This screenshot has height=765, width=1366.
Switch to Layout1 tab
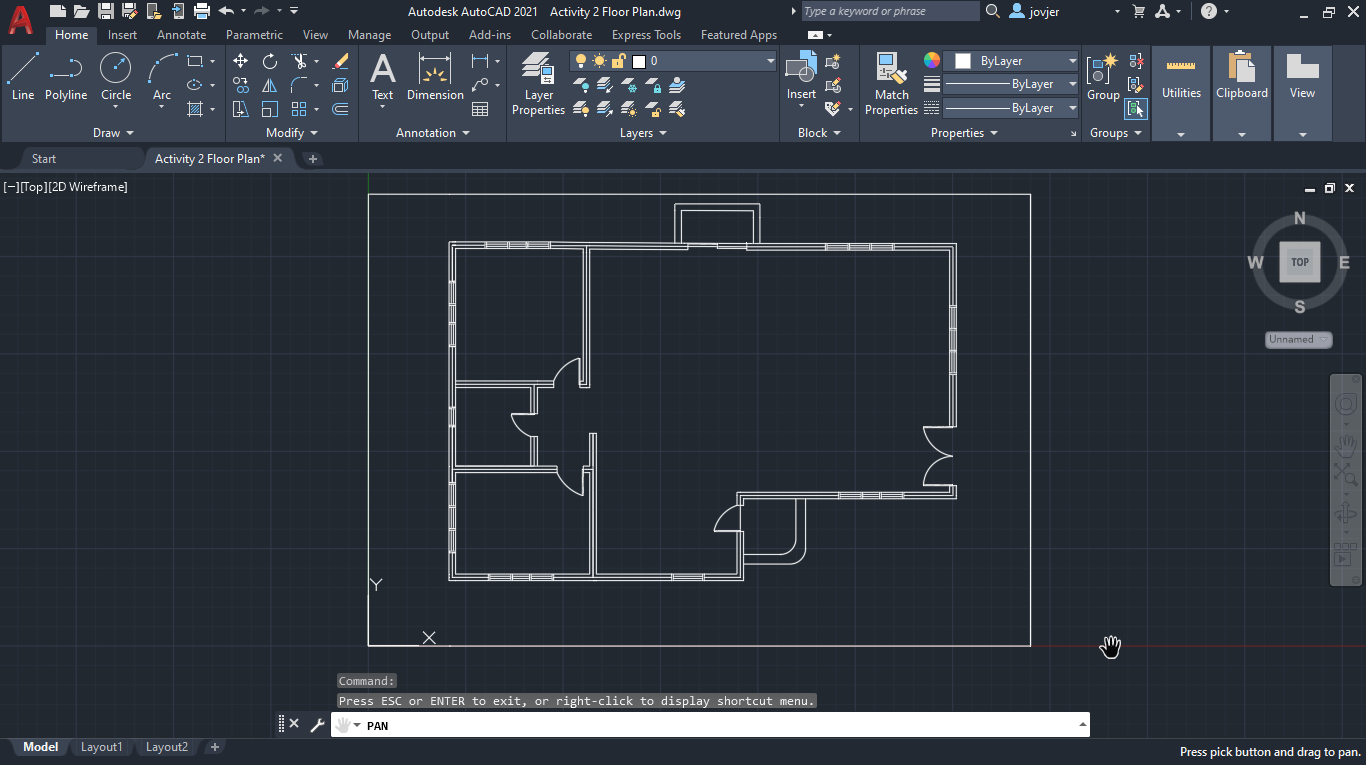[x=101, y=747]
